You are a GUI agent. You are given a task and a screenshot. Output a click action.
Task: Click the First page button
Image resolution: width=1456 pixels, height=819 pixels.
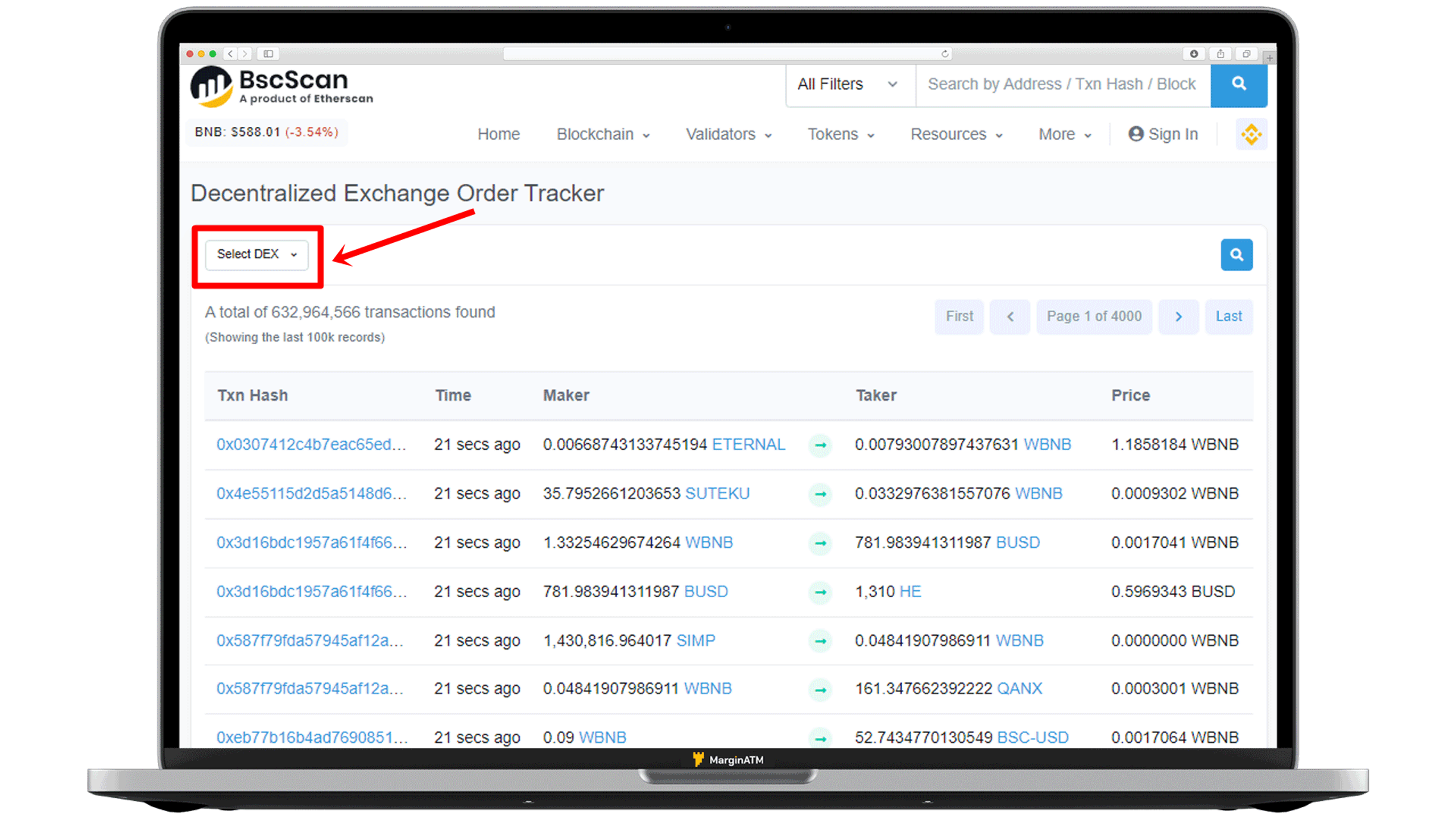tap(959, 316)
